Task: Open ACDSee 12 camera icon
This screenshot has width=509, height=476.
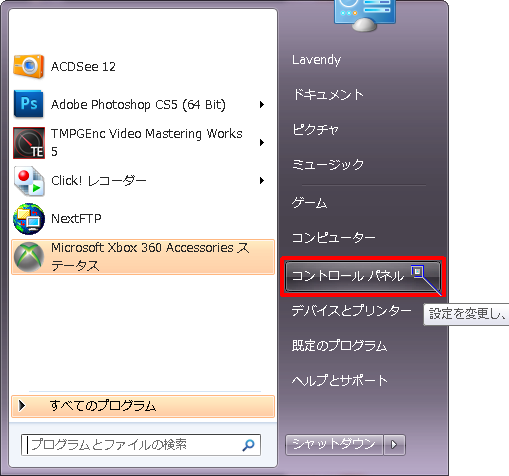Action: click(29, 67)
